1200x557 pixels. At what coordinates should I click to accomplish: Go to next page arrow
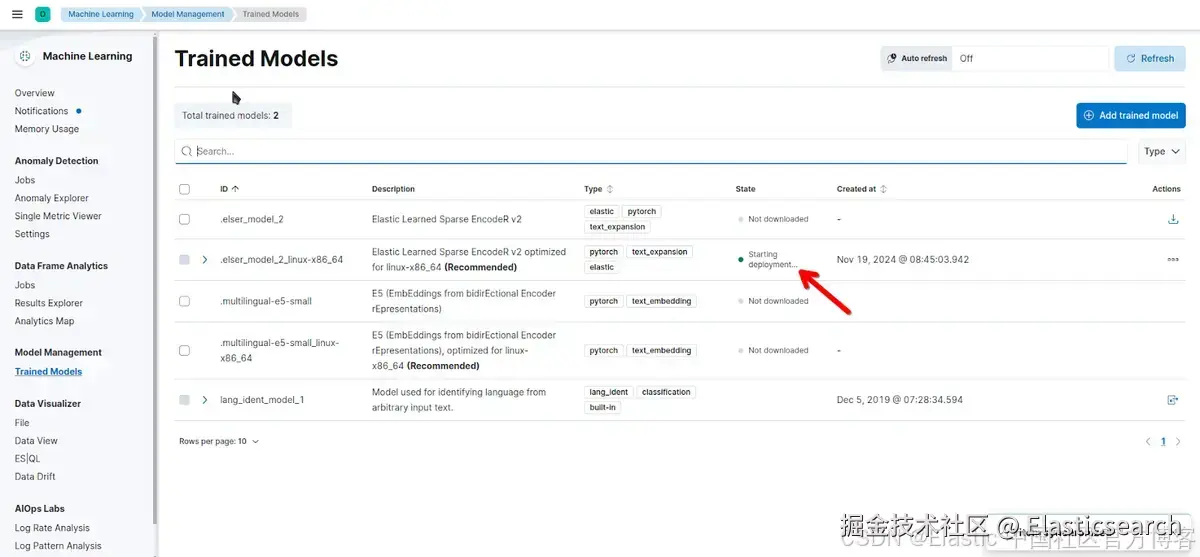coord(1178,441)
